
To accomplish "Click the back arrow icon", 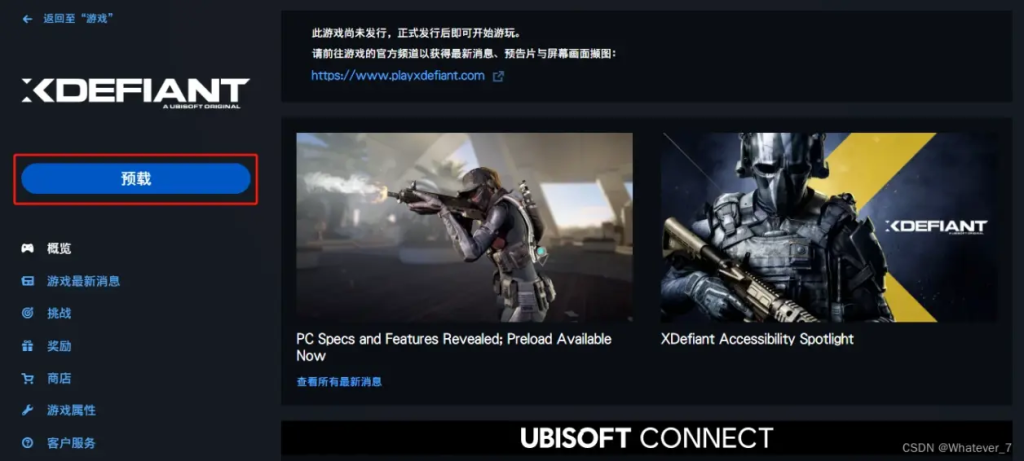I will pos(27,19).
